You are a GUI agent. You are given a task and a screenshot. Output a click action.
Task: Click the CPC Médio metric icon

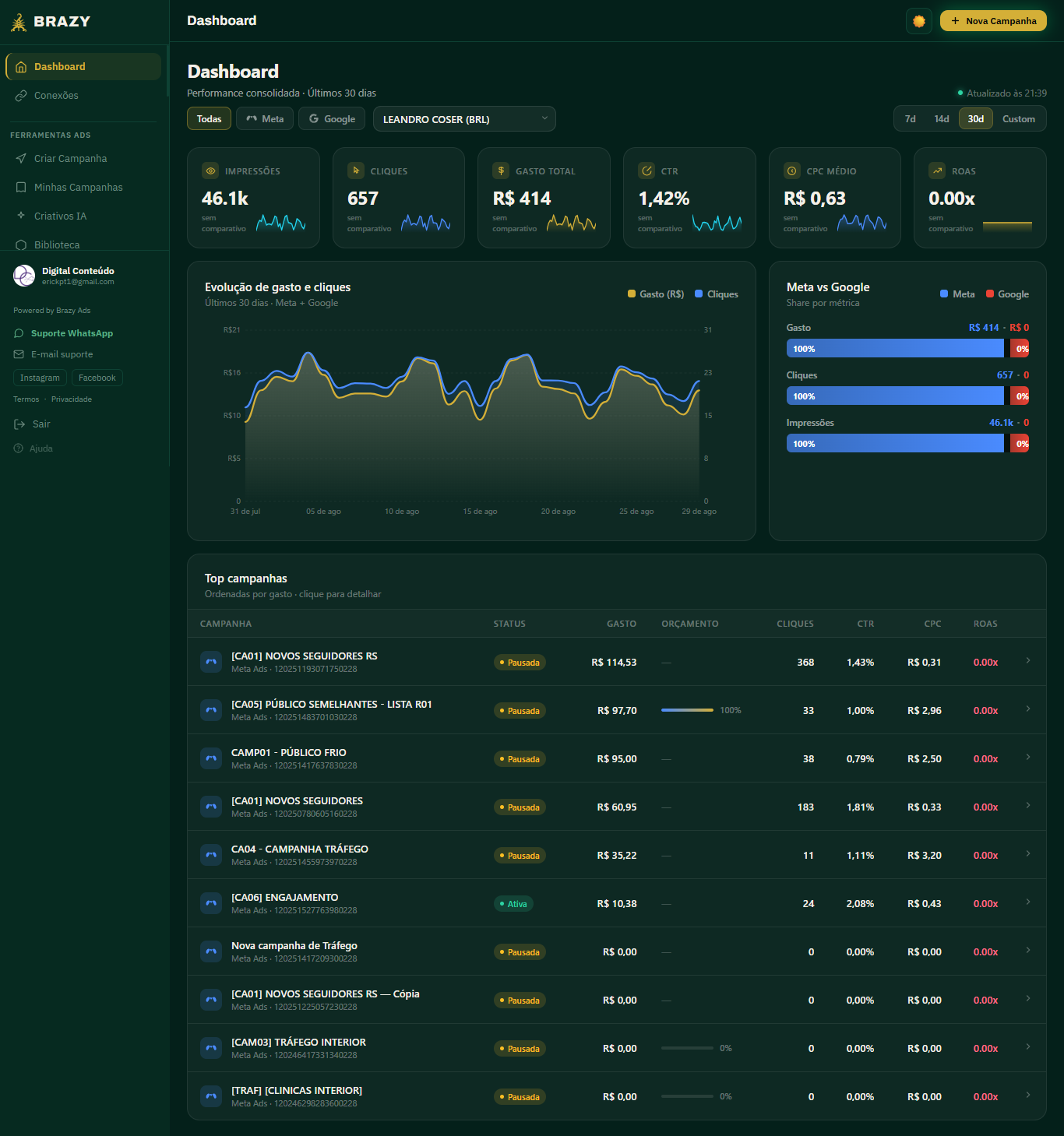click(x=792, y=171)
